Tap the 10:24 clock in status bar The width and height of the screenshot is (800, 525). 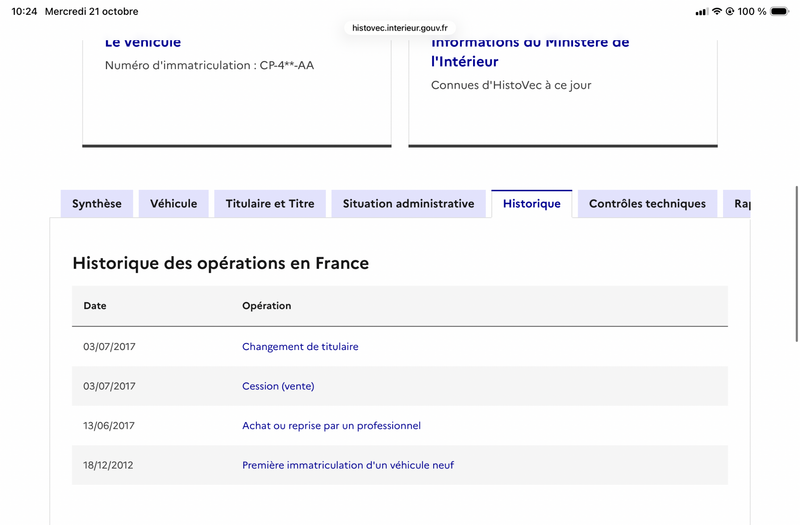[x=24, y=11]
